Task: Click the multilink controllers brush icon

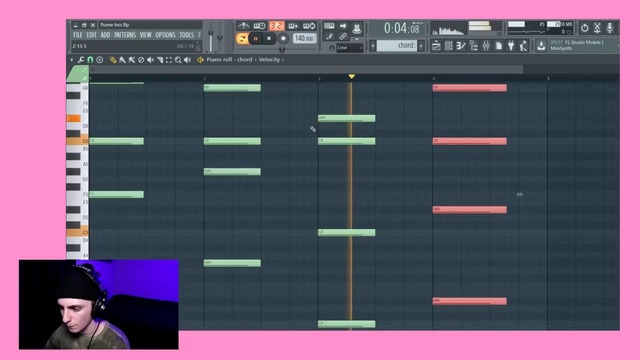Action: coord(329,37)
